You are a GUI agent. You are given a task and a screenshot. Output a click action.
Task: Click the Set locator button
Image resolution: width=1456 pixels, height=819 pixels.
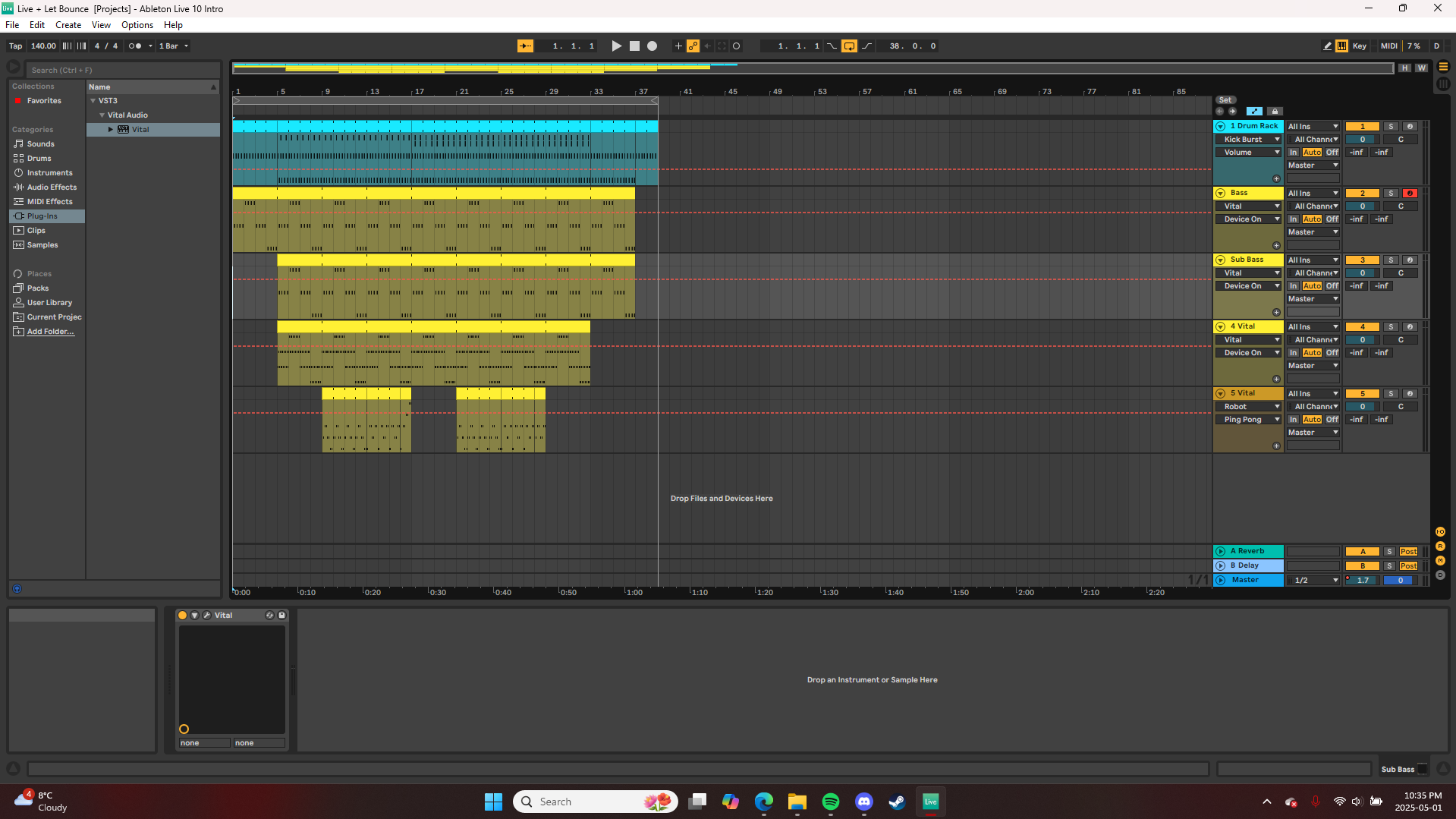(1225, 100)
